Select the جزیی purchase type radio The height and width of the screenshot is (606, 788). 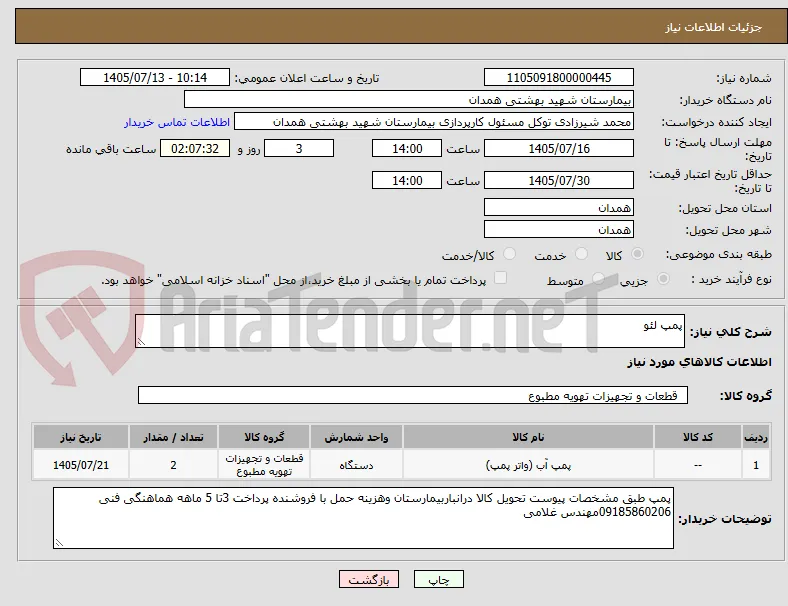[663, 278]
